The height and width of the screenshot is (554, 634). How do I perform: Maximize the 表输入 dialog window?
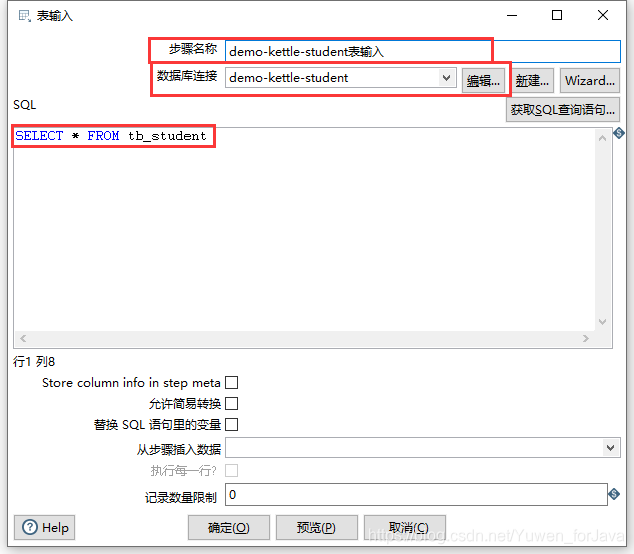tap(557, 15)
